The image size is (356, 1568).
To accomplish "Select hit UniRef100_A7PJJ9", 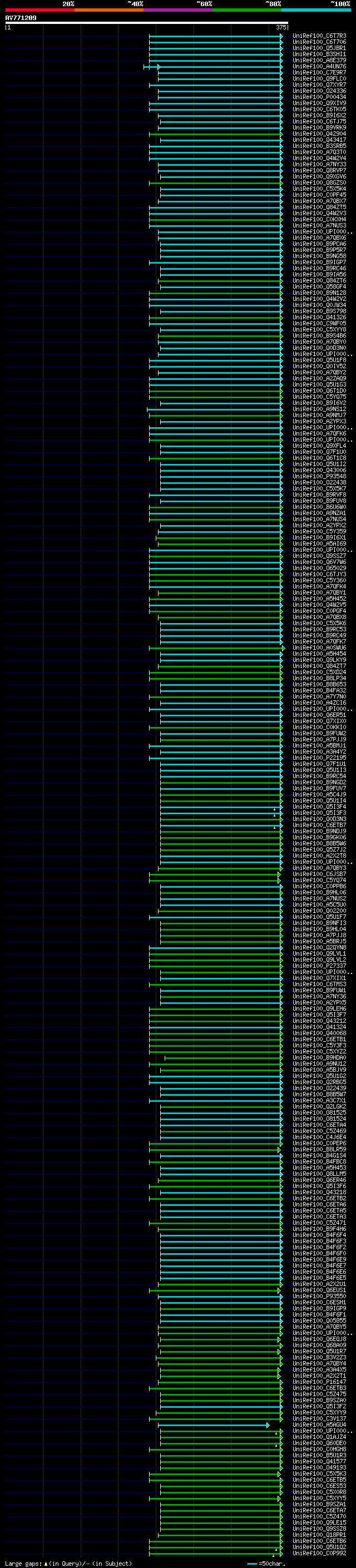I will 319,740.
